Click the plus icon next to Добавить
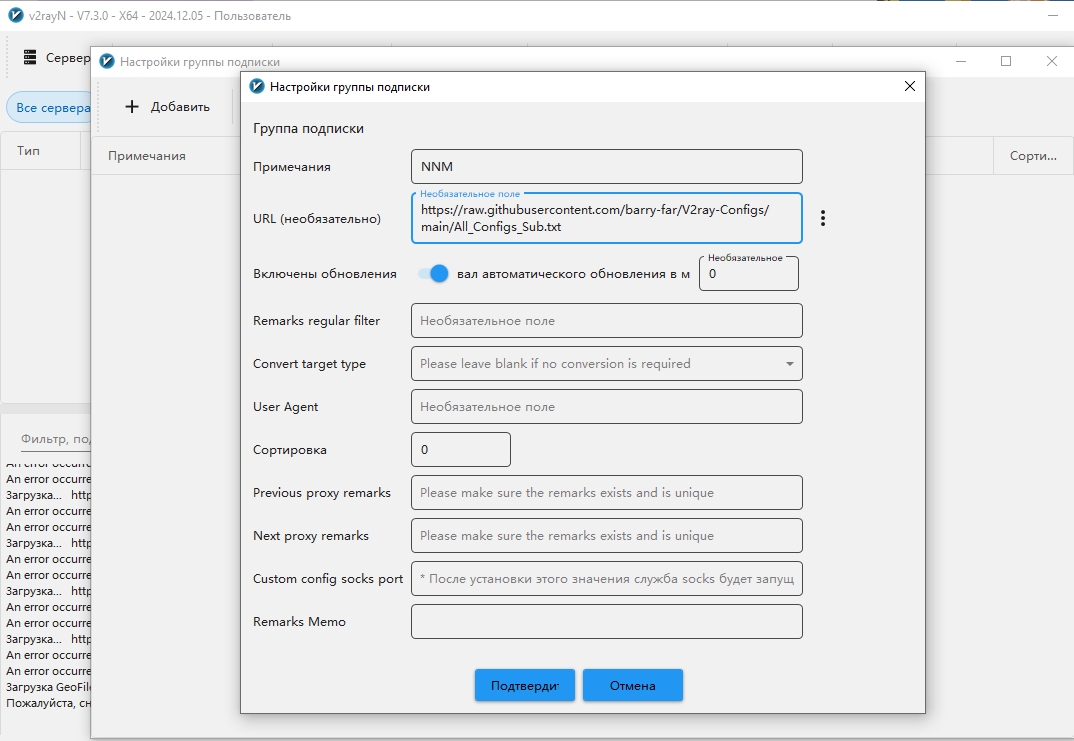Screen dimensions: 1074x741 pos(132,107)
